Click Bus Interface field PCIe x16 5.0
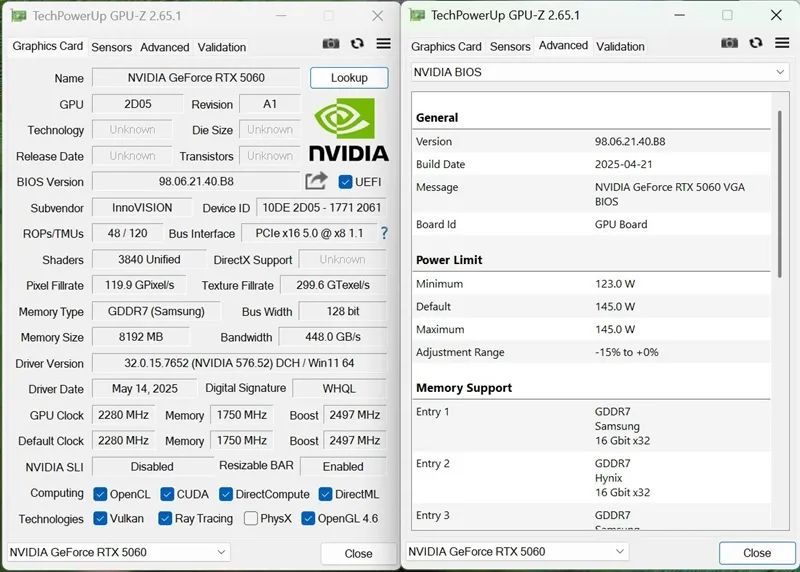Image resolution: width=800 pixels, height=572 pixels. coord(309,233)
